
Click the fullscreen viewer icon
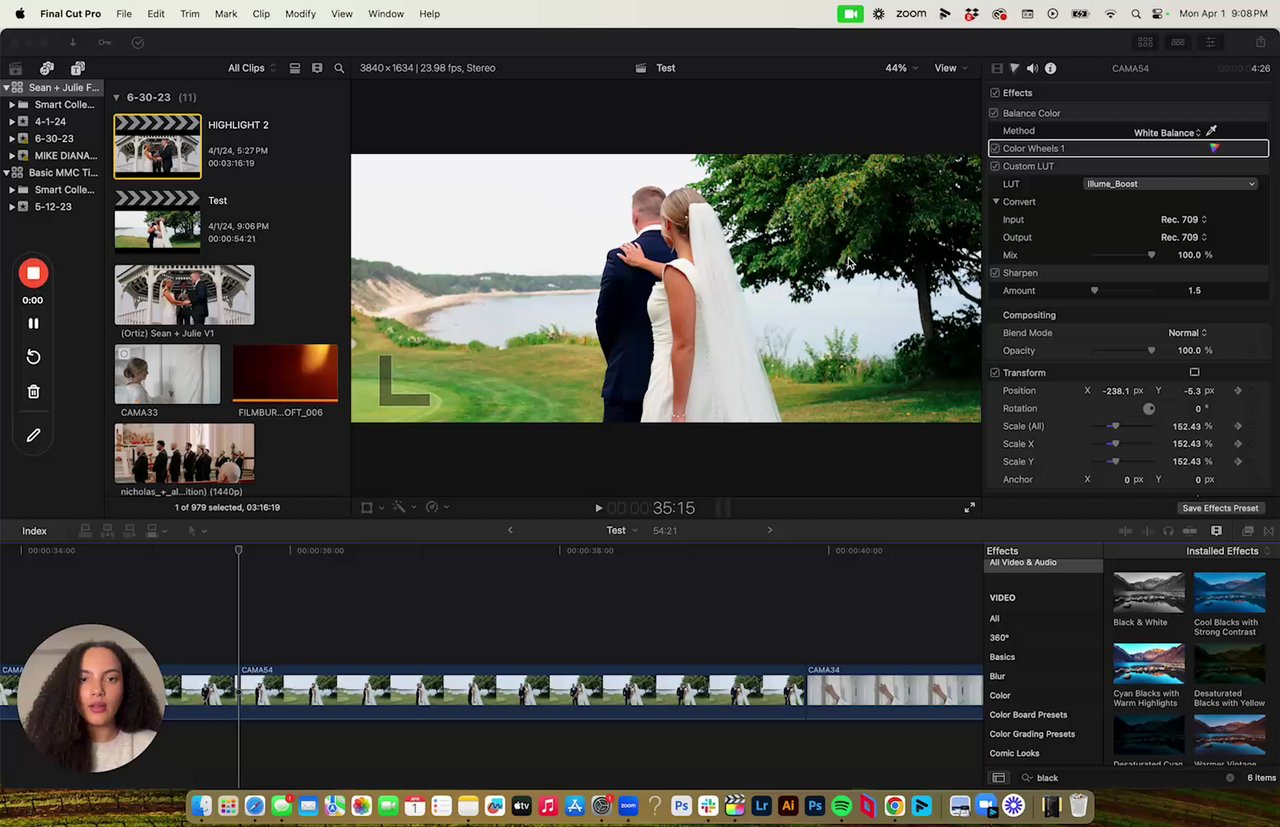click(969, 508)
